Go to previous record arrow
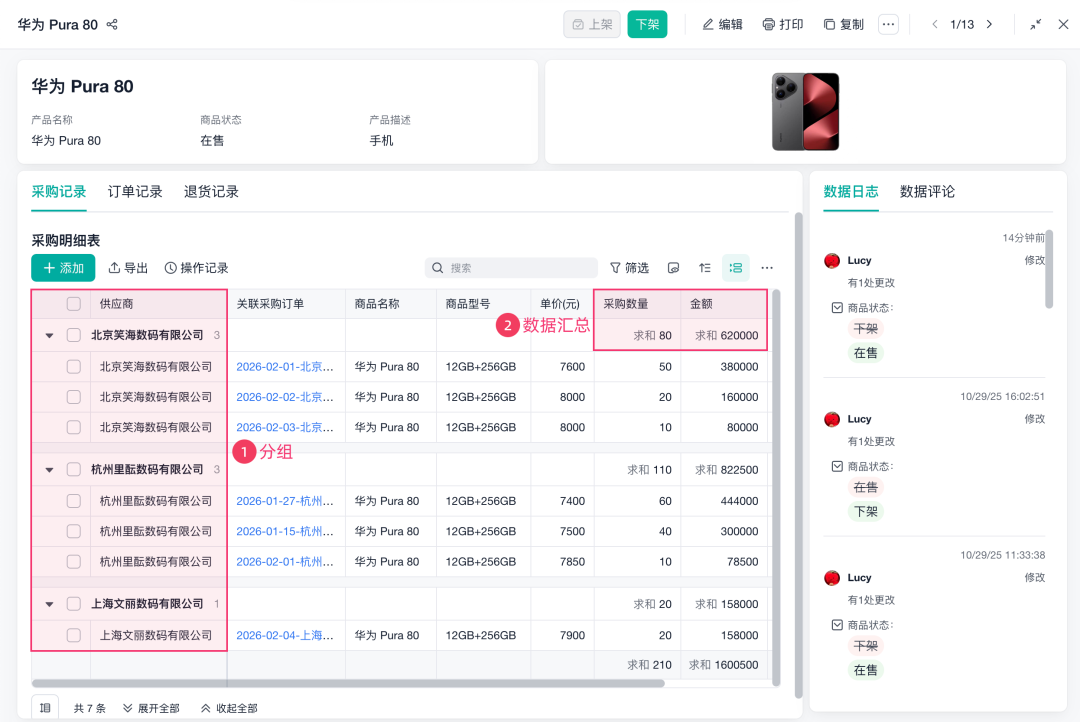The height and width of the screenshot is (722, 1080). pos(935,24)
